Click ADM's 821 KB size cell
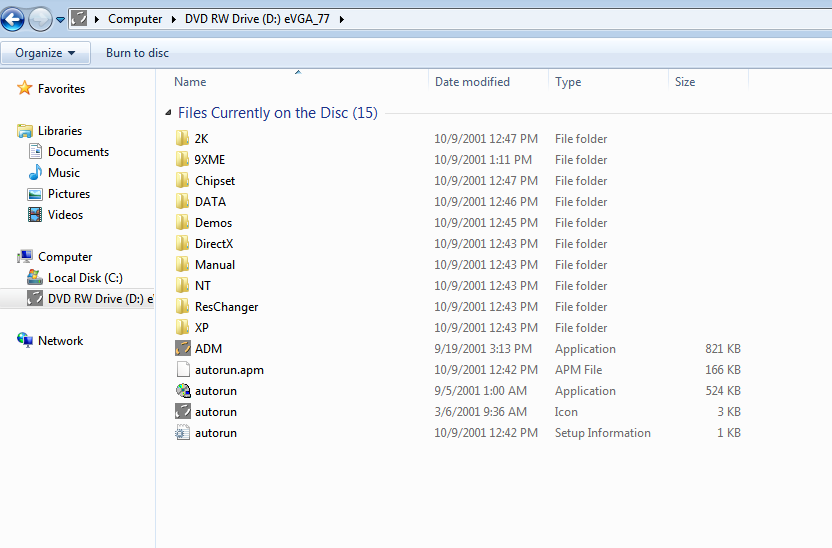The image size is (832, 548). point(723,349)
